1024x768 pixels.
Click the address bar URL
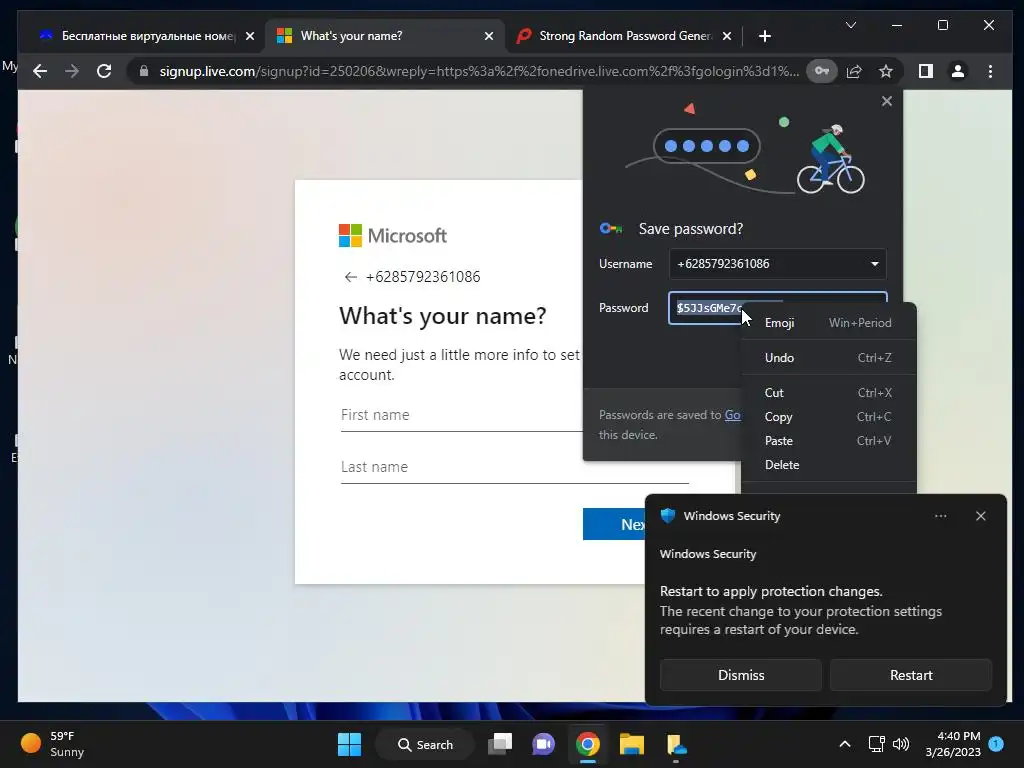(479, 71)
